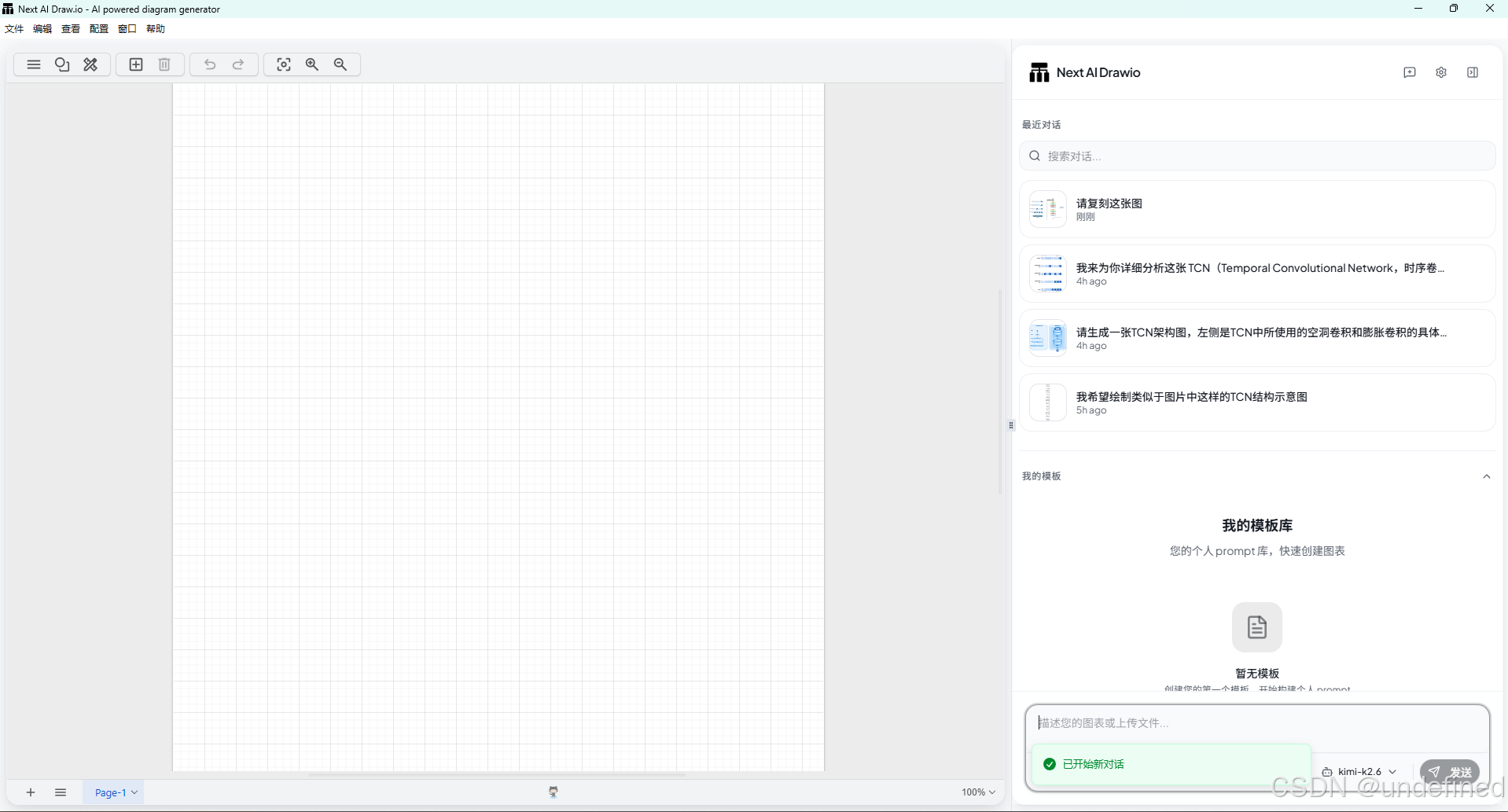The image size is (1508, 812).
Task: Click the Delete trash icon
Action: coord(164,64)
